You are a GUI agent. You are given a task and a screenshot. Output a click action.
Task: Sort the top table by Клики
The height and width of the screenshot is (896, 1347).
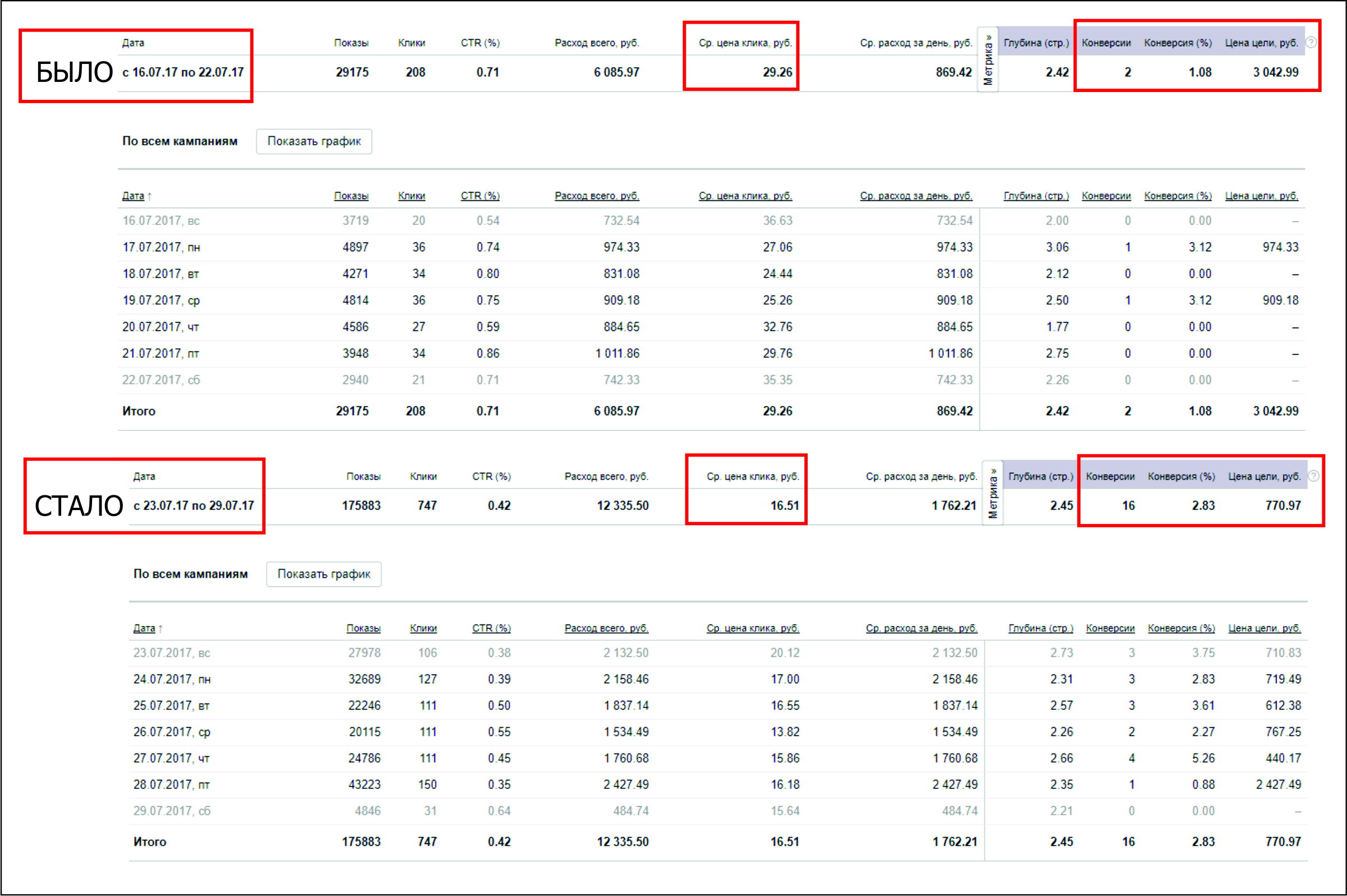(411, 196)
